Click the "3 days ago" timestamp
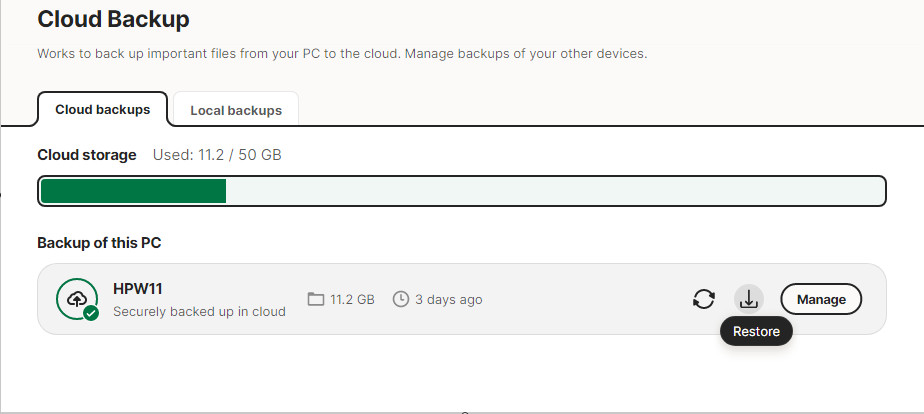 (x=448, y=299)
